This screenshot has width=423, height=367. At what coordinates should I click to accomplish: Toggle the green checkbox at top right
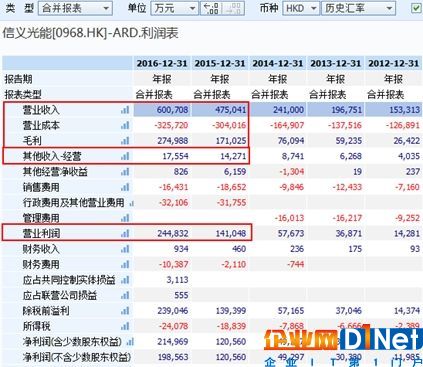(416, 8)
